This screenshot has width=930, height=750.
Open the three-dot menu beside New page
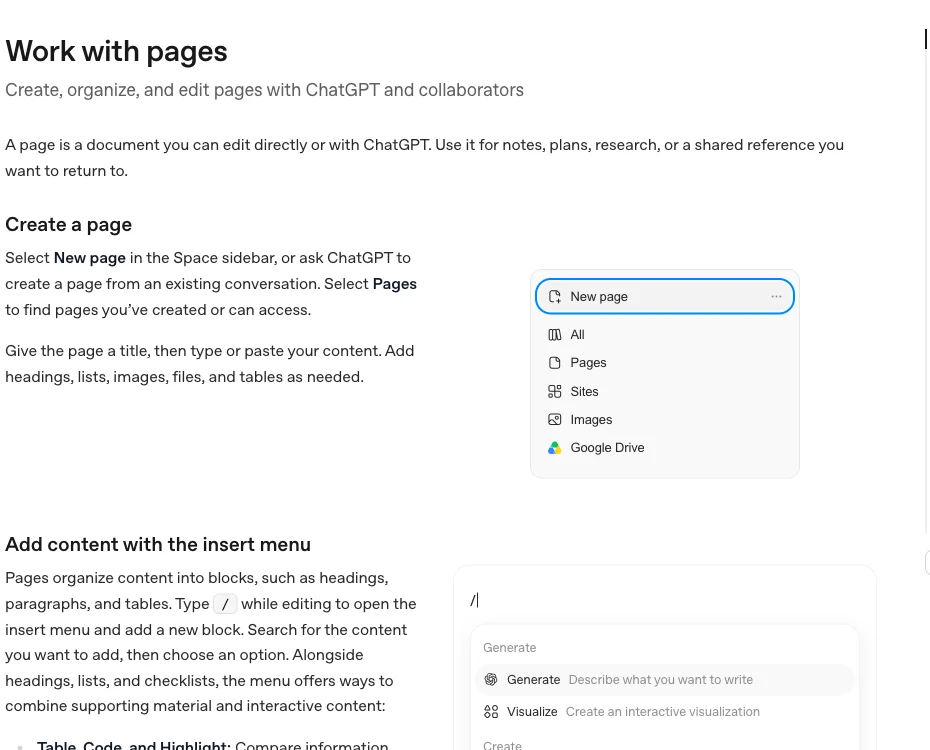tap(776, 296)
